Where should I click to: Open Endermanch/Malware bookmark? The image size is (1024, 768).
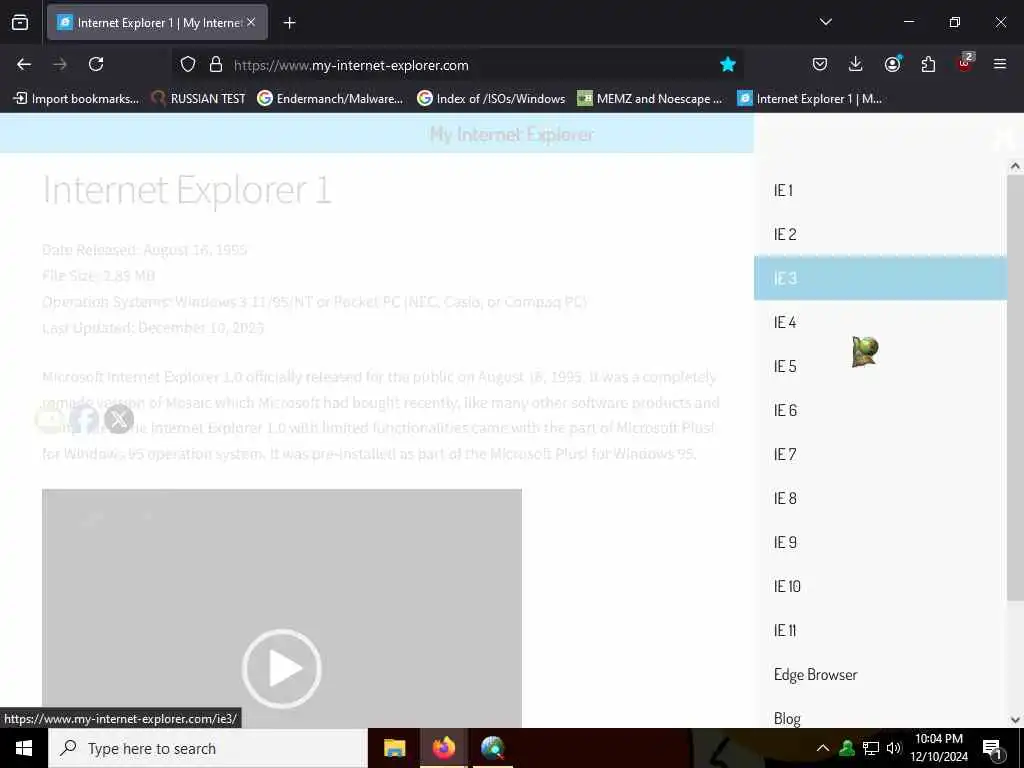(x=330, y=99)
